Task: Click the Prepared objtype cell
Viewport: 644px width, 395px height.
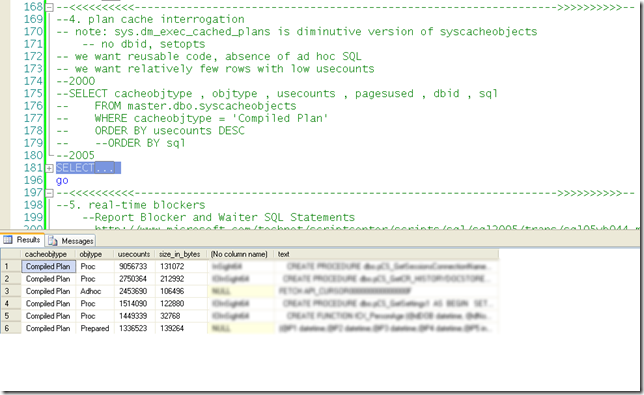Action: coord(95,328)
